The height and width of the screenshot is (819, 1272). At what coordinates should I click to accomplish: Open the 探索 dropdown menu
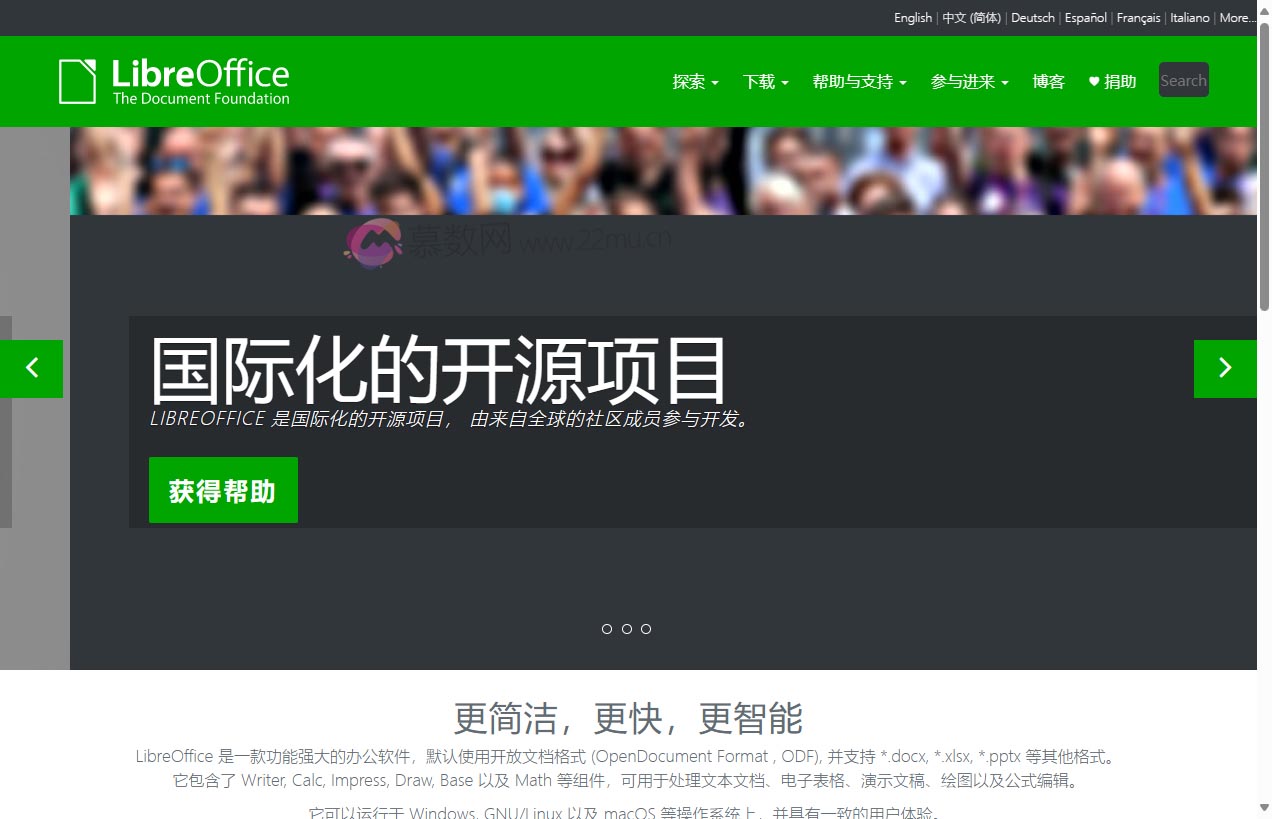coord(695,82)
